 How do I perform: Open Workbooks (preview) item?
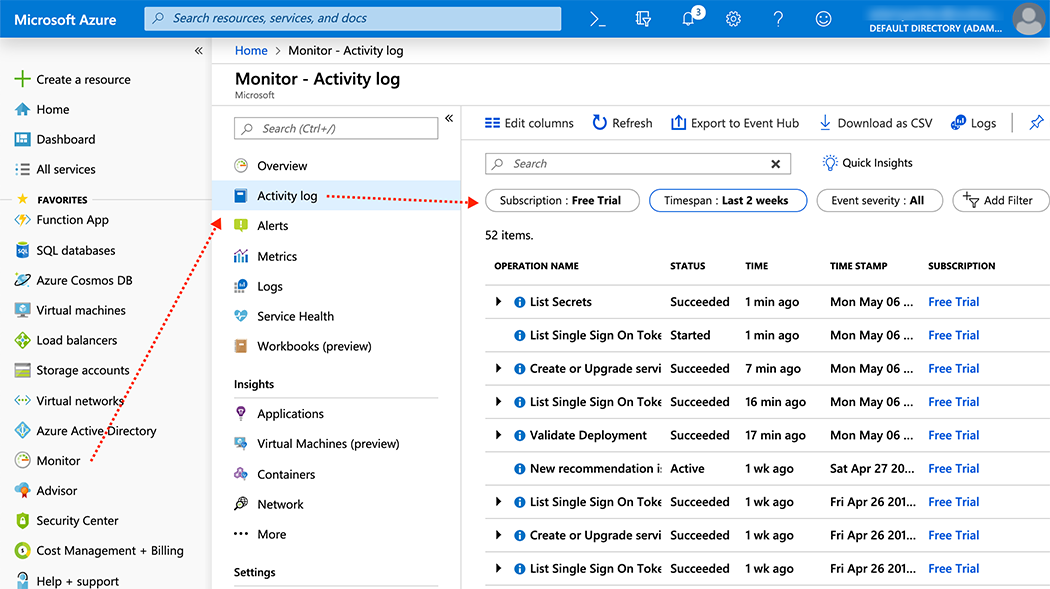302,346
